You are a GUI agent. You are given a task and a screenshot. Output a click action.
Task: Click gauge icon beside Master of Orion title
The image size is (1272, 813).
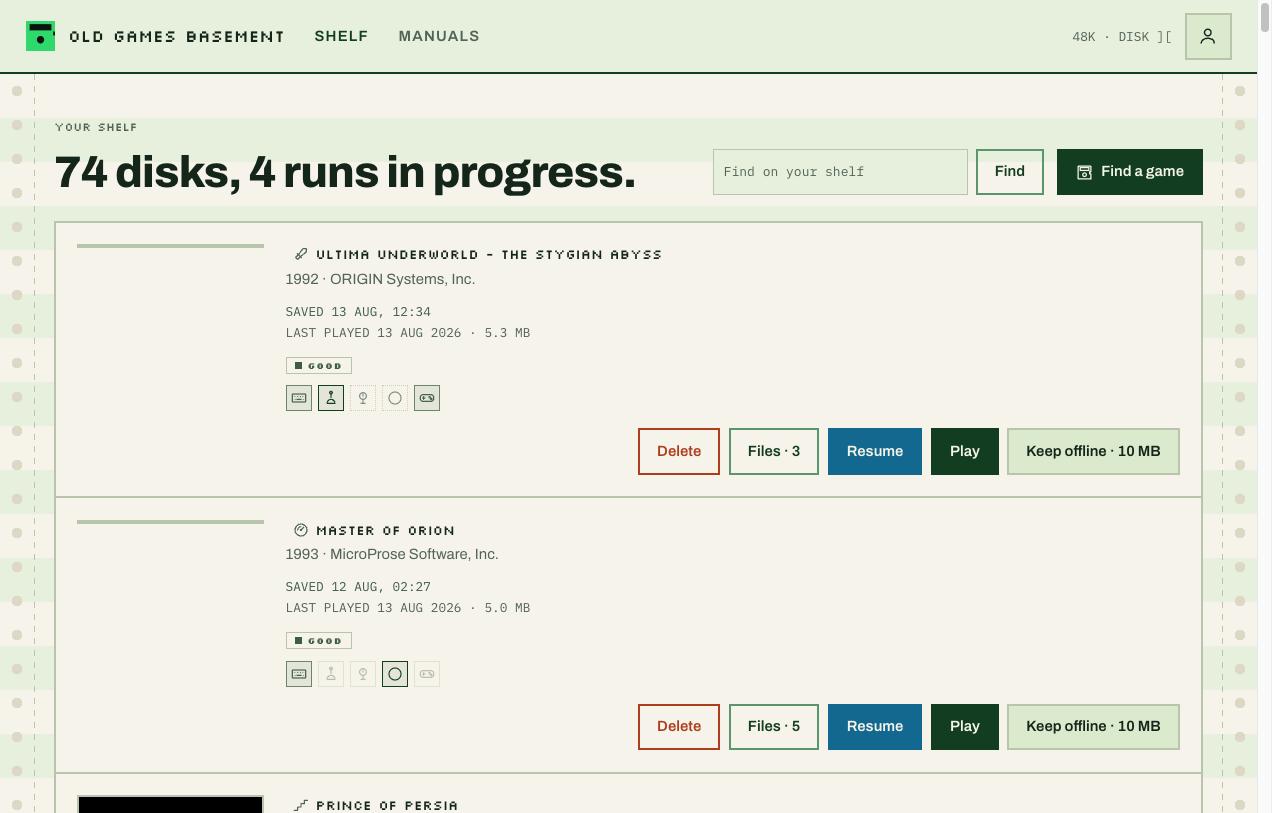(301, 530)
